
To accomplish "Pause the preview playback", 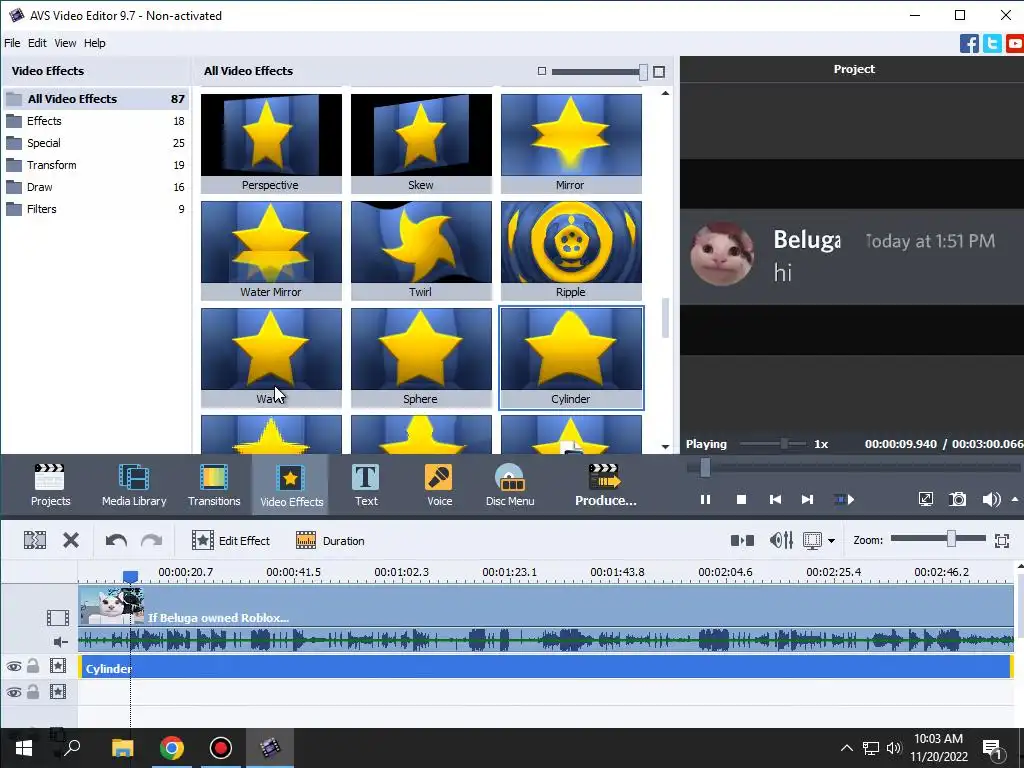I will pos(705,500).
